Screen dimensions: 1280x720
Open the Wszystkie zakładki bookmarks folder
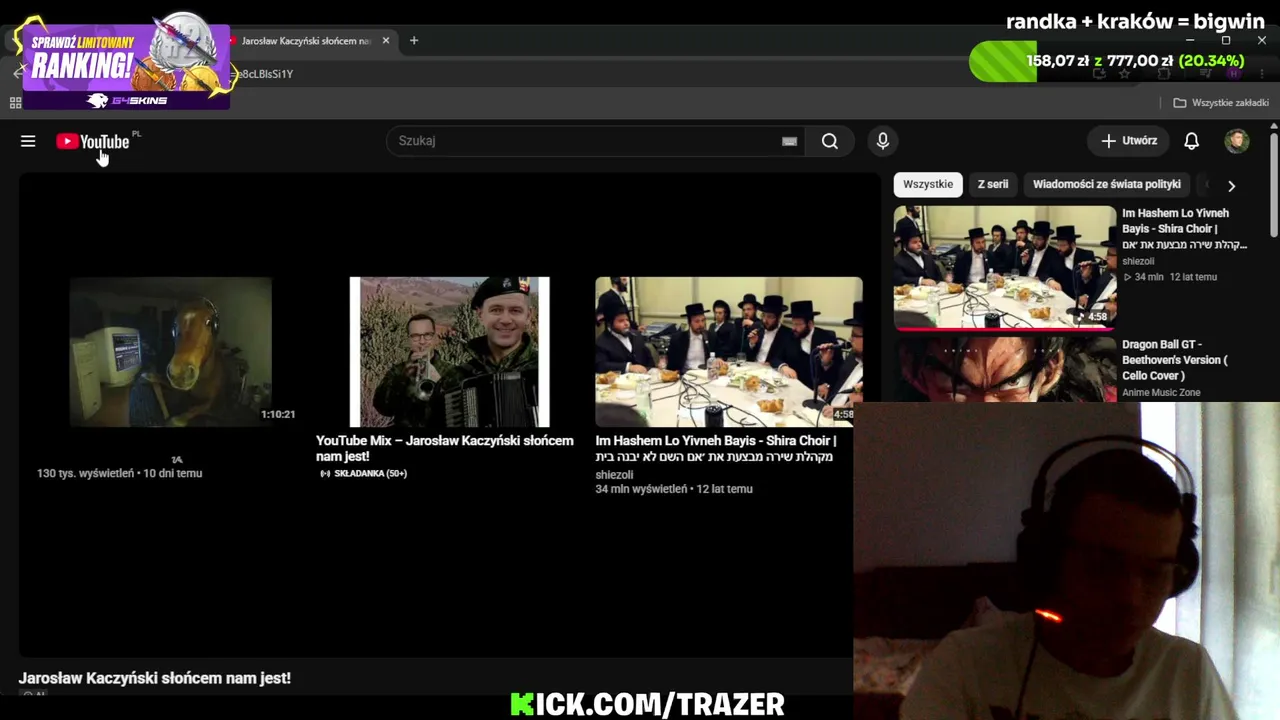[x=1221, y=103]
